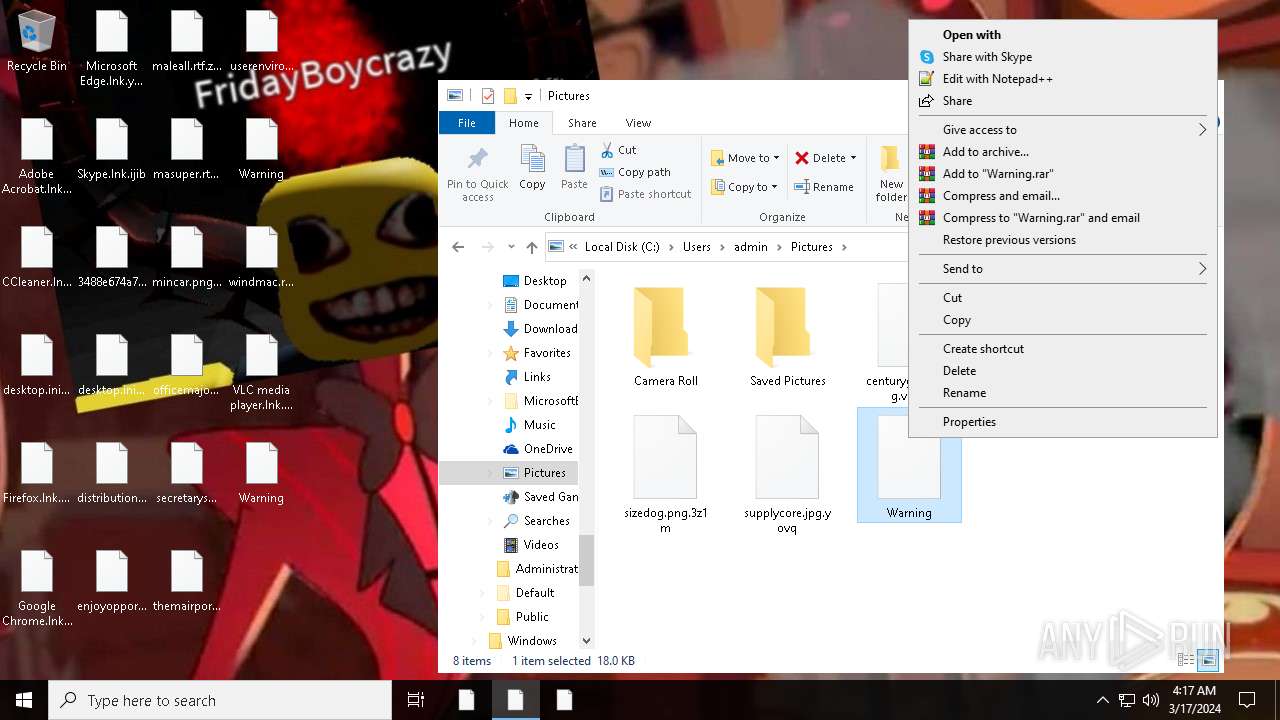Choose Restore previous versions

1063,240
